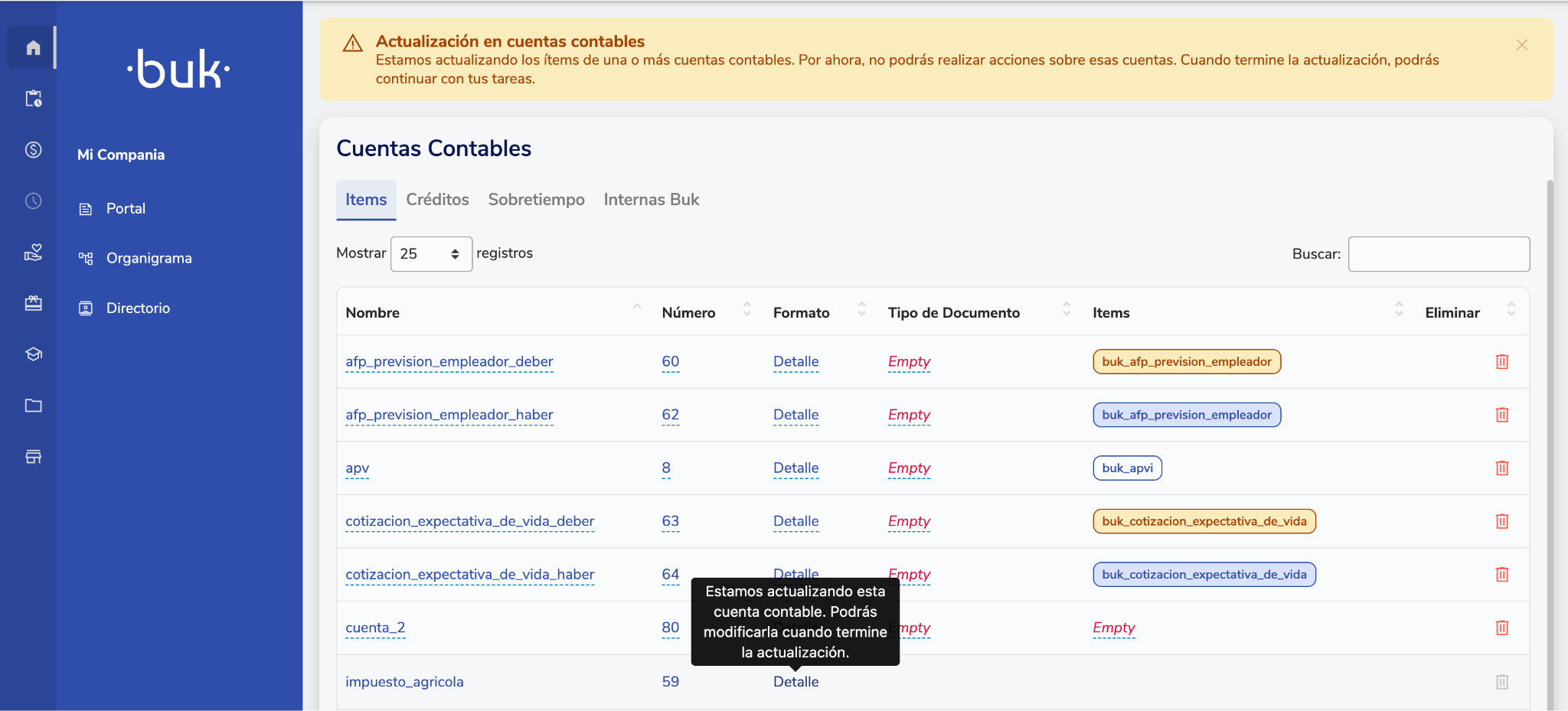Viewport: 1568px width, 711px height.
Task: Open the dollar sign payroll icon
Action: click(33, 150)
